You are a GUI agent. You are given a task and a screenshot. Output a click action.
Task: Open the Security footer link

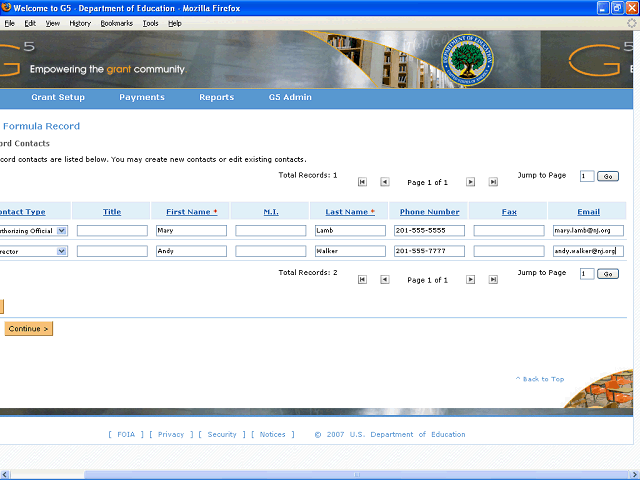pos(222,434)
